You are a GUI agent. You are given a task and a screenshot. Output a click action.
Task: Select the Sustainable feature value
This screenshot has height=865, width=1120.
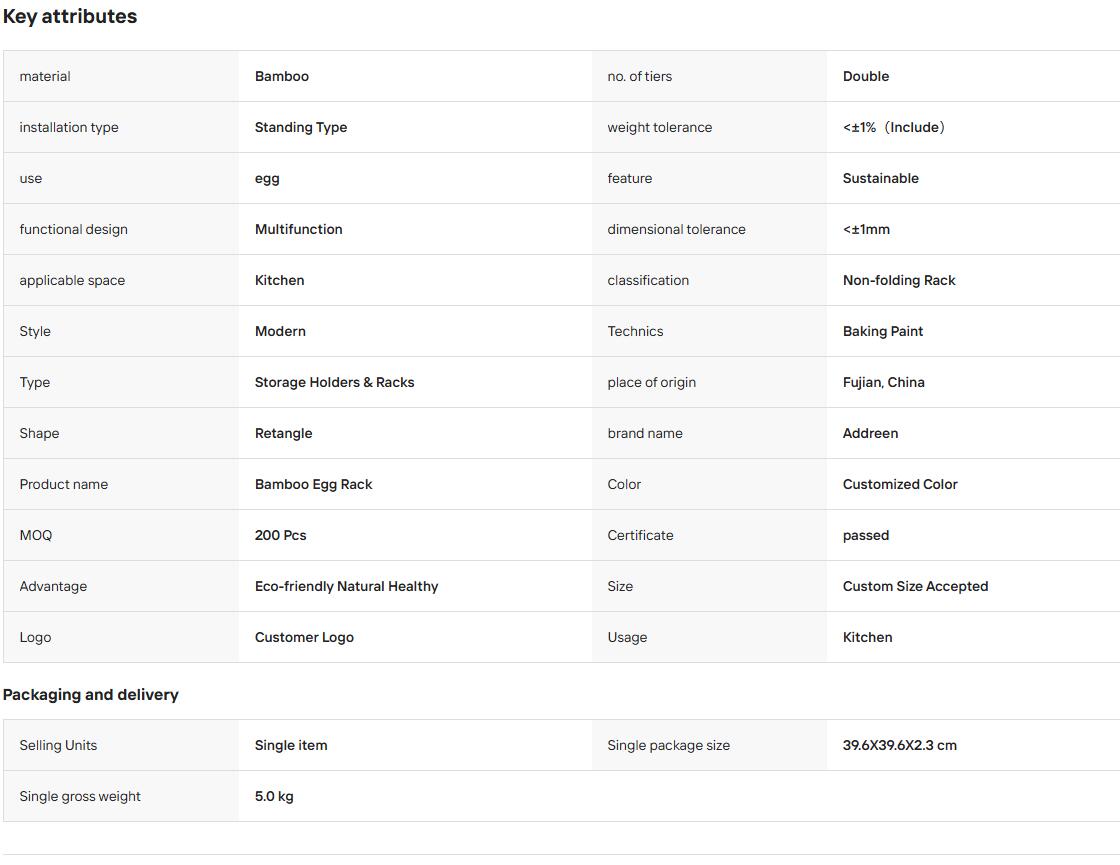(881, 179)
